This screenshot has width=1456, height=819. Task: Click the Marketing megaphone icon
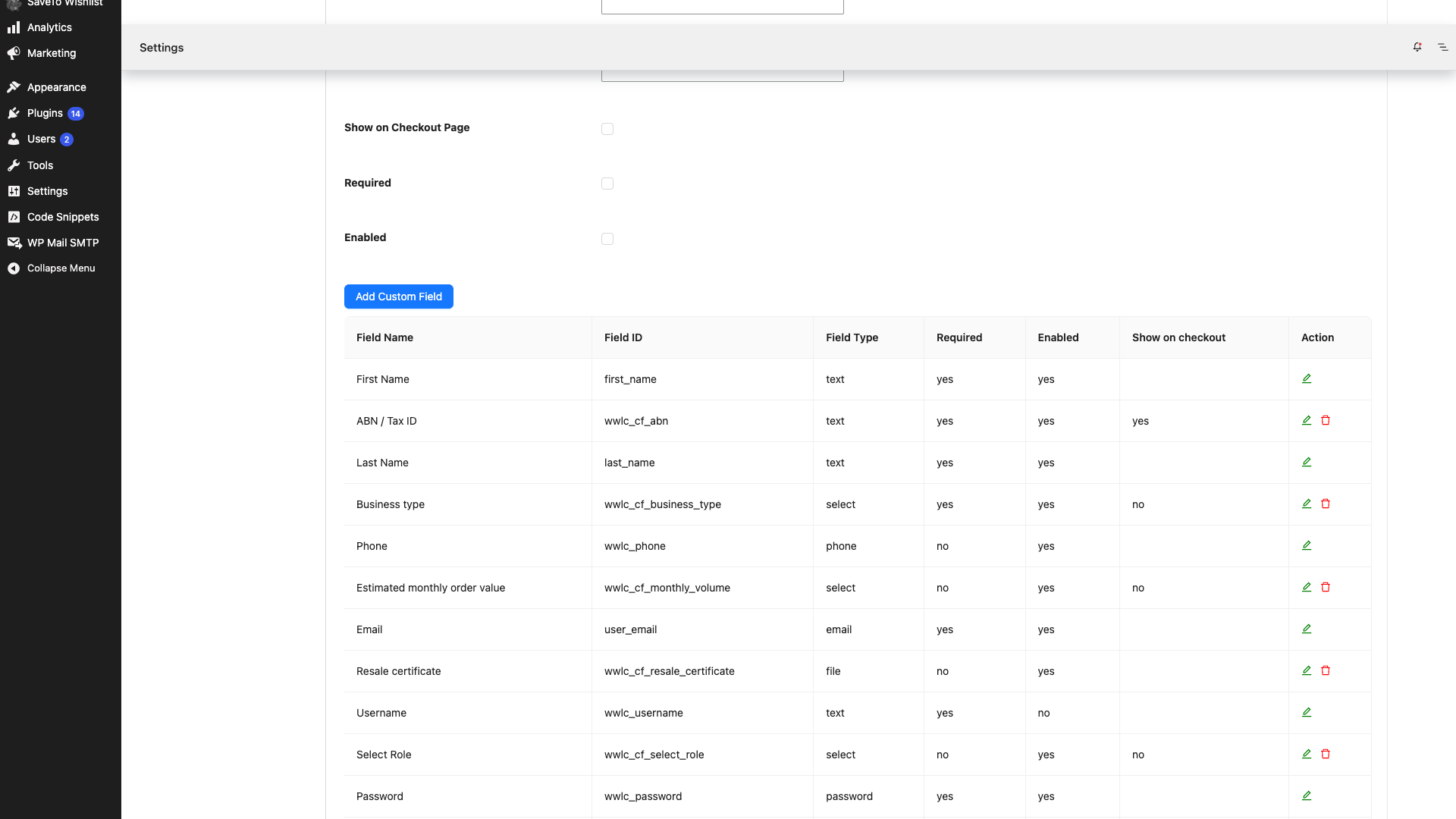click(14, 53)
